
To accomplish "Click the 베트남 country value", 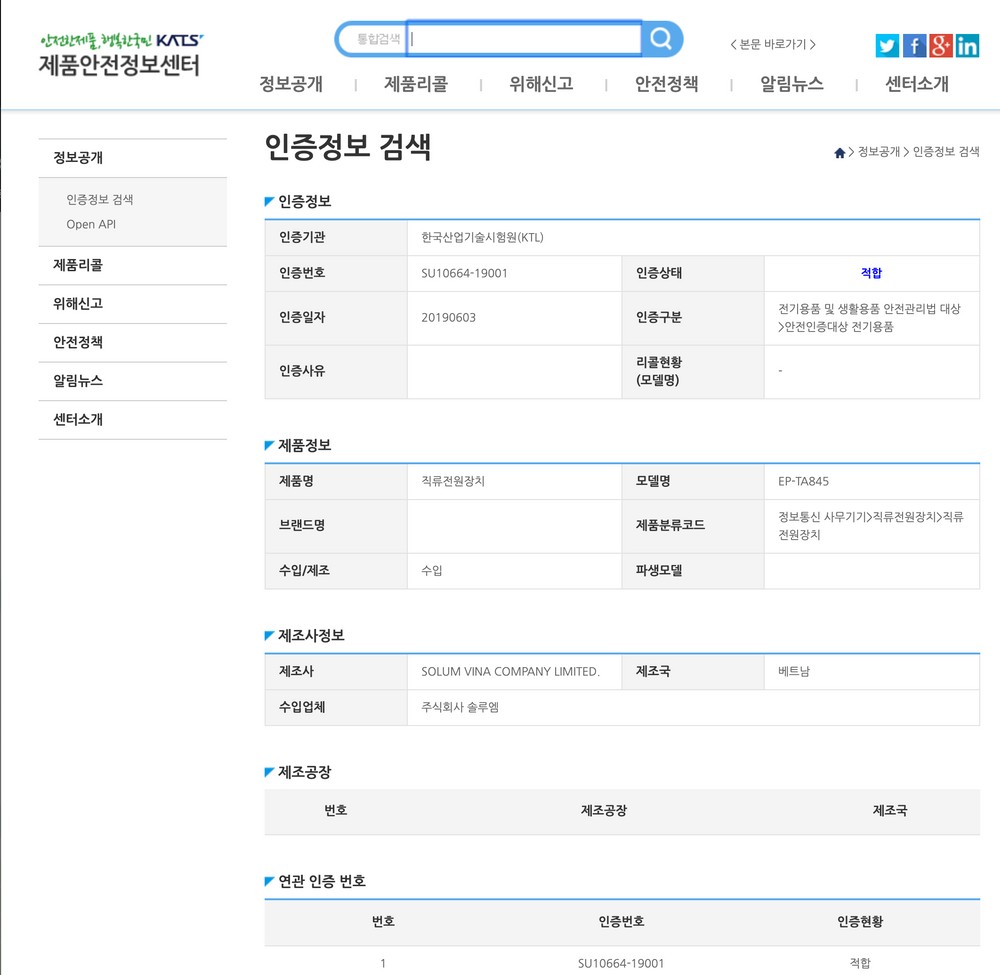I will pyautogui.click(x=793, y=671).
